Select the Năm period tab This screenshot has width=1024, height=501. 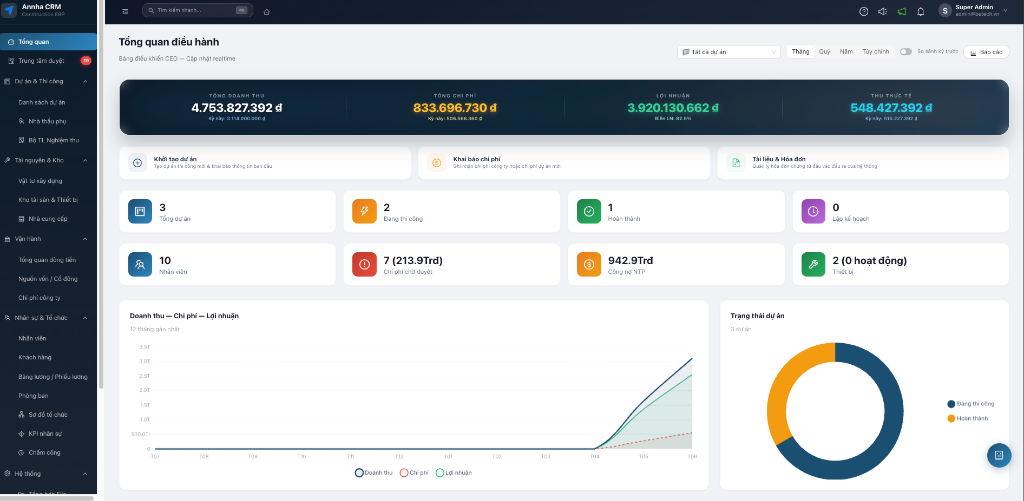(x=846, y=52)
